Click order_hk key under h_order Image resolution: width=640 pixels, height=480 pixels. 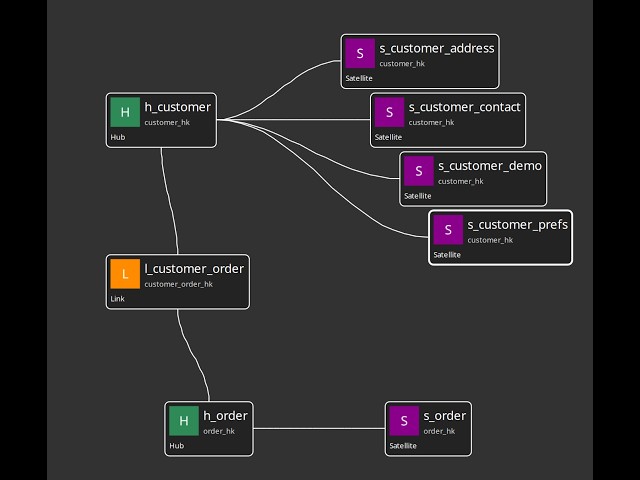pyautogui.click(x=219, y=431)
